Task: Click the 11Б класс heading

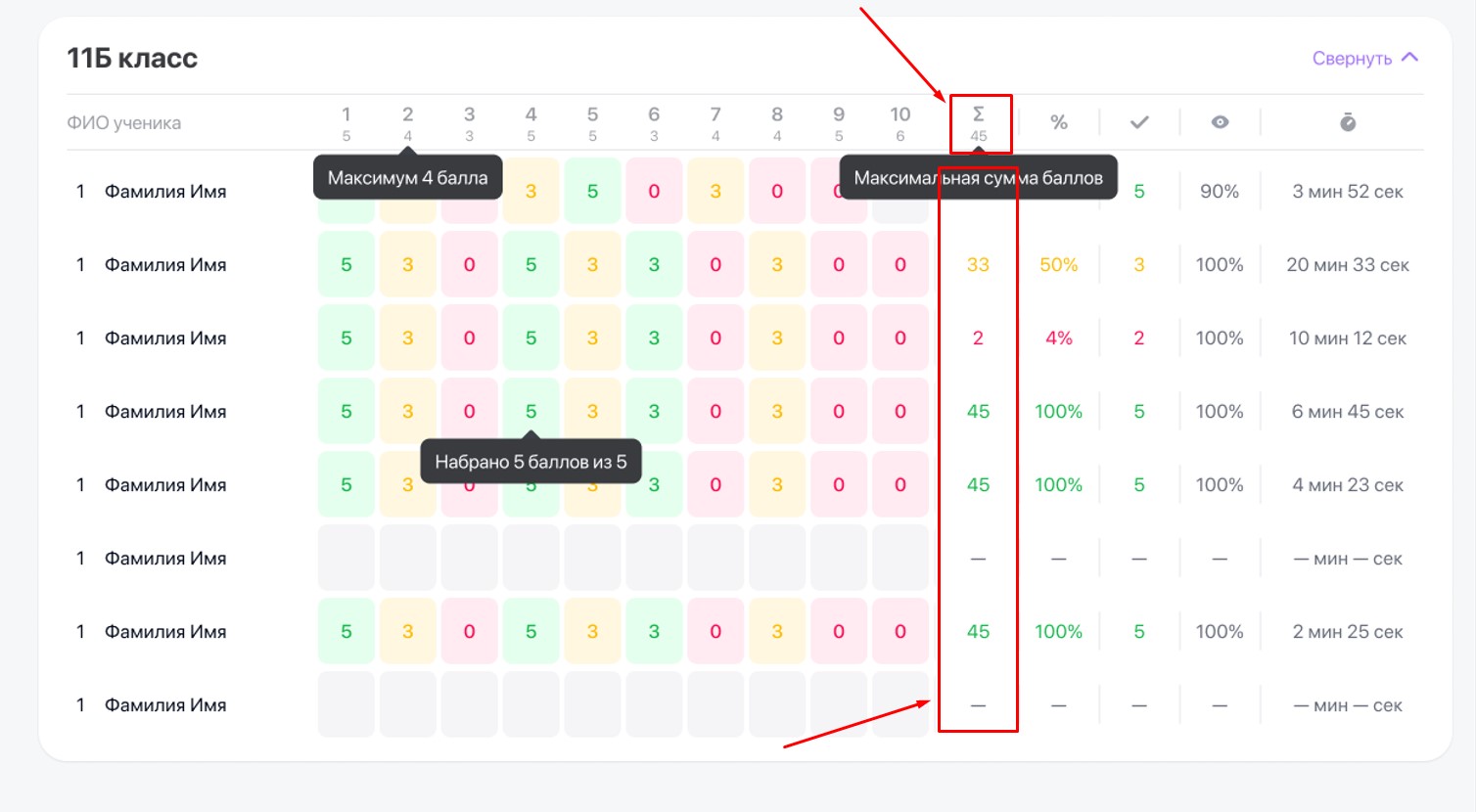Action: (x=132, y=59)
